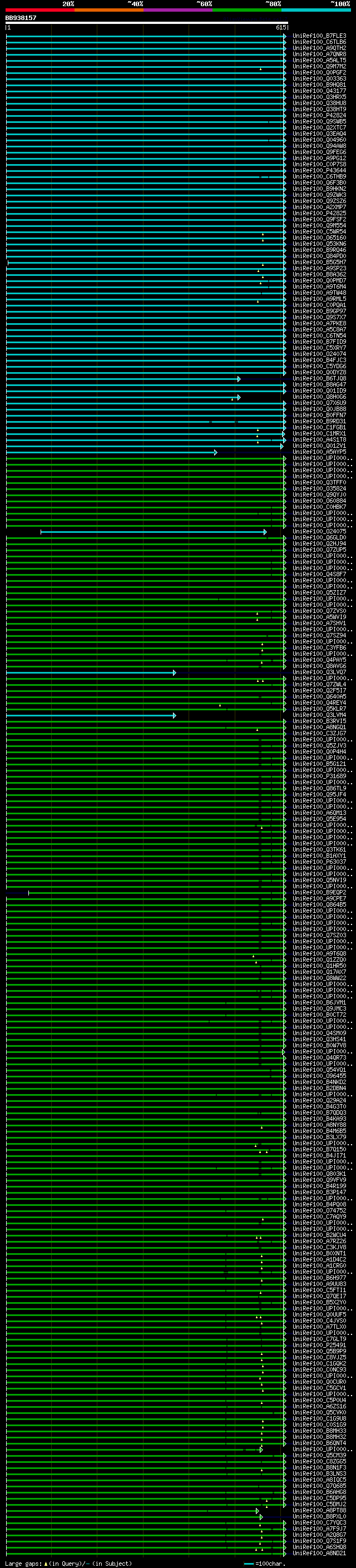The height and width of the screenshot is (1568, 356).
Task: Select hit label UniRef100_B9EQP2
Action: coord(319,892)
